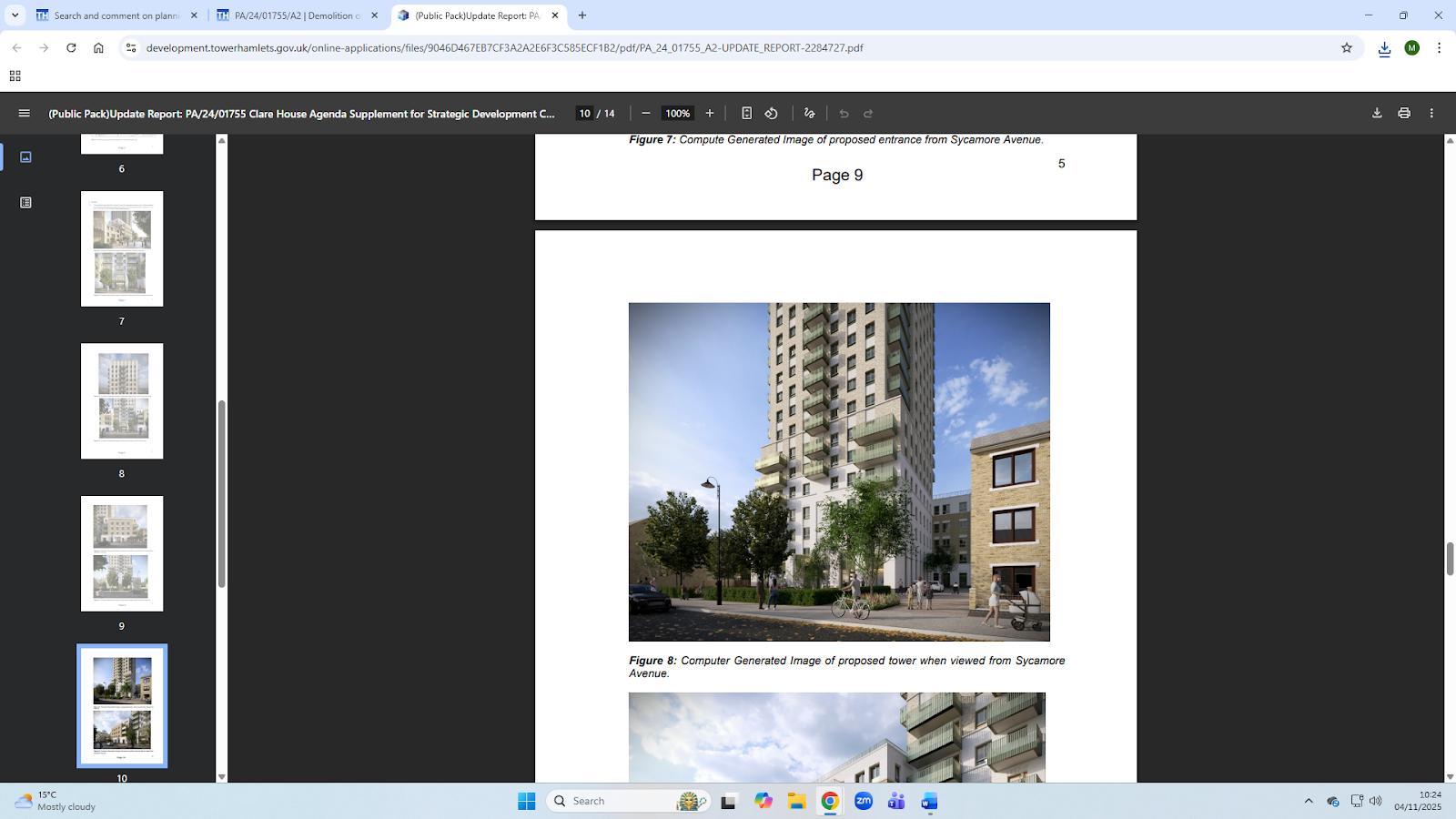Print the PDF document
Image resolution: width=1456 pixels, height=819 pixels.
[x=1404, y=114]
